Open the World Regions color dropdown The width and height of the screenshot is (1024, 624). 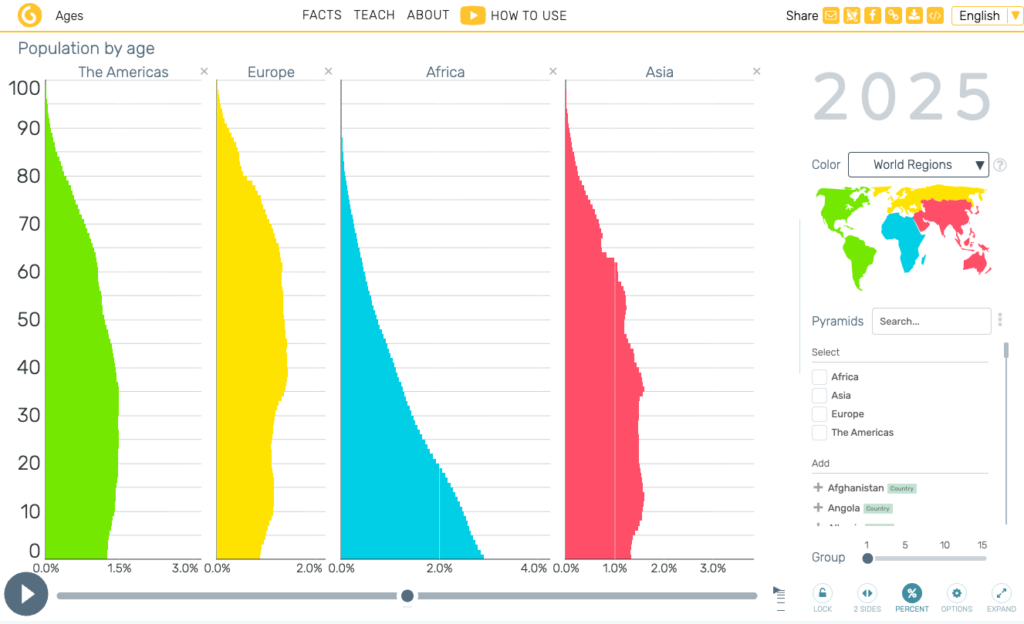click(918, 164)
